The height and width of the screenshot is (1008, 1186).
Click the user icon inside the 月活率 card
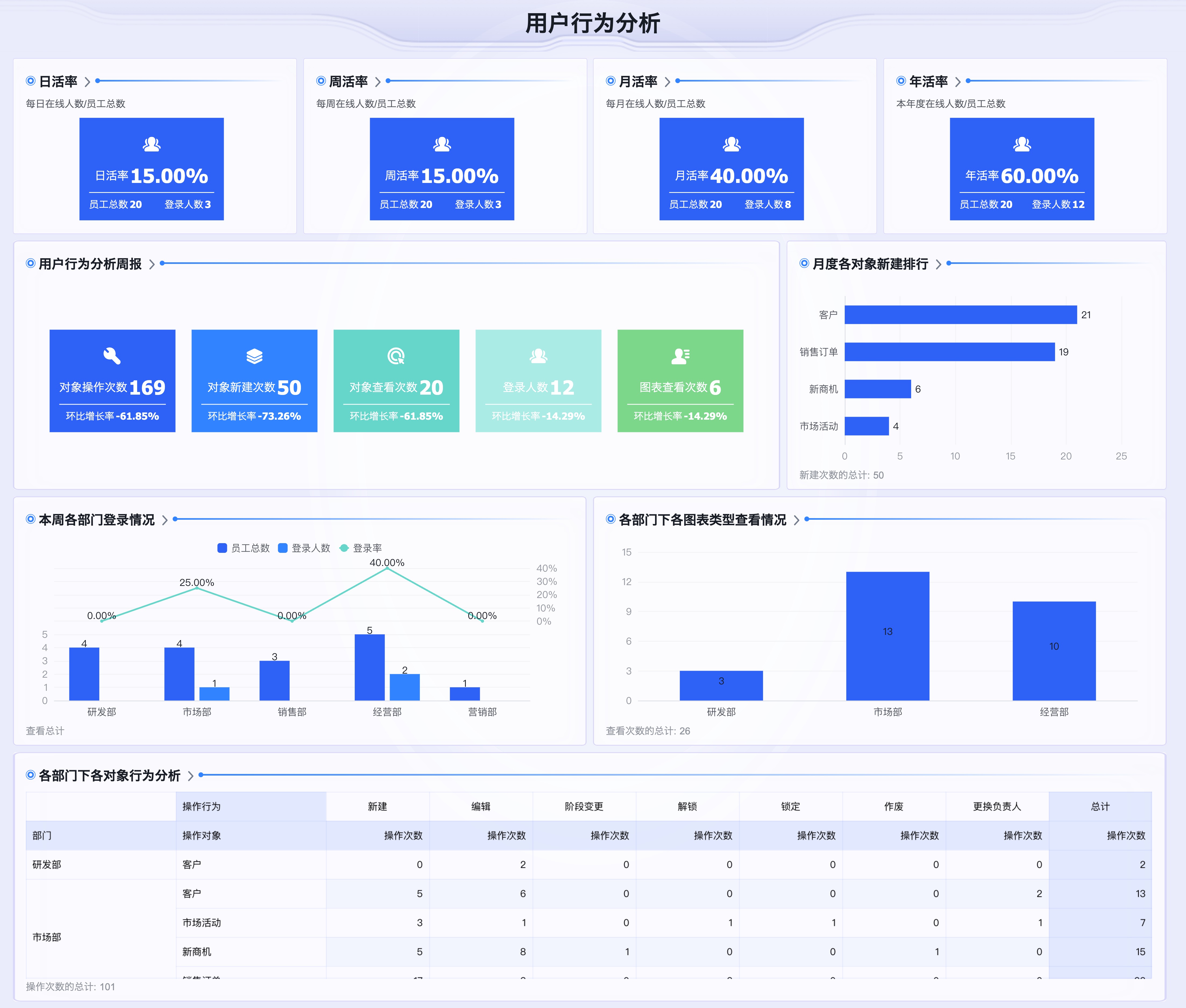(x=731, y=144)
